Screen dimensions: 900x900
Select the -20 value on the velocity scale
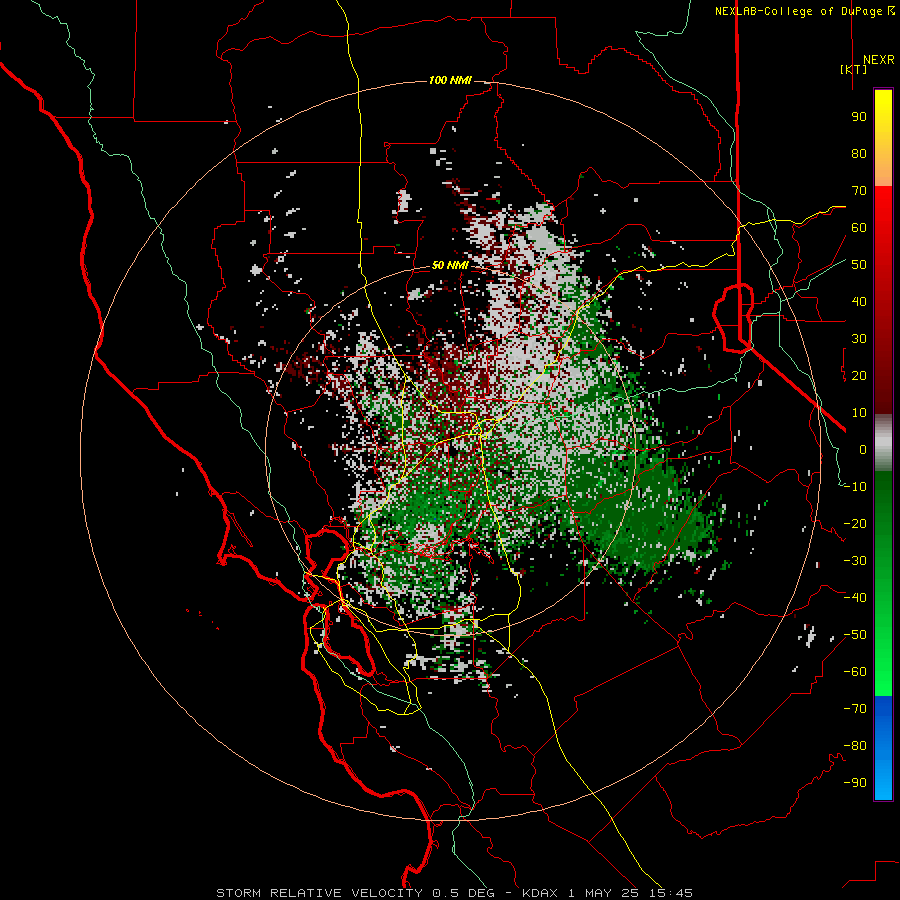pyautogui.click(x=855, y=523)
